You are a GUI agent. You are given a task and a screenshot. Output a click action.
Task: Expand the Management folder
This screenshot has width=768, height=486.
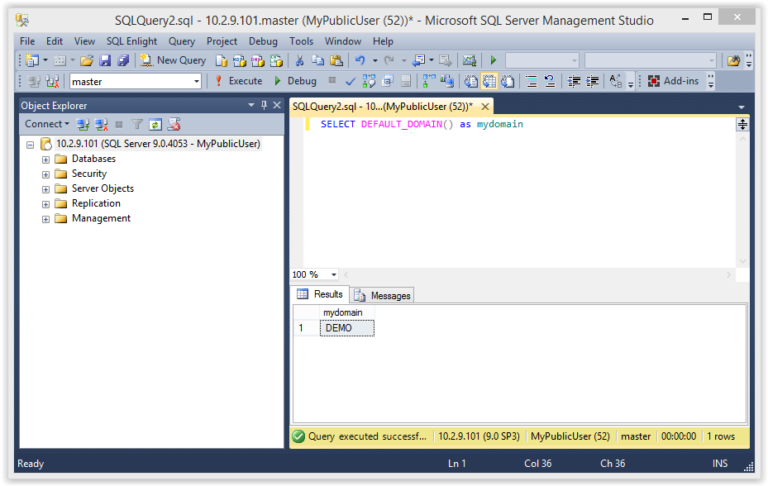pyautogui.click(x=46, y=219)
